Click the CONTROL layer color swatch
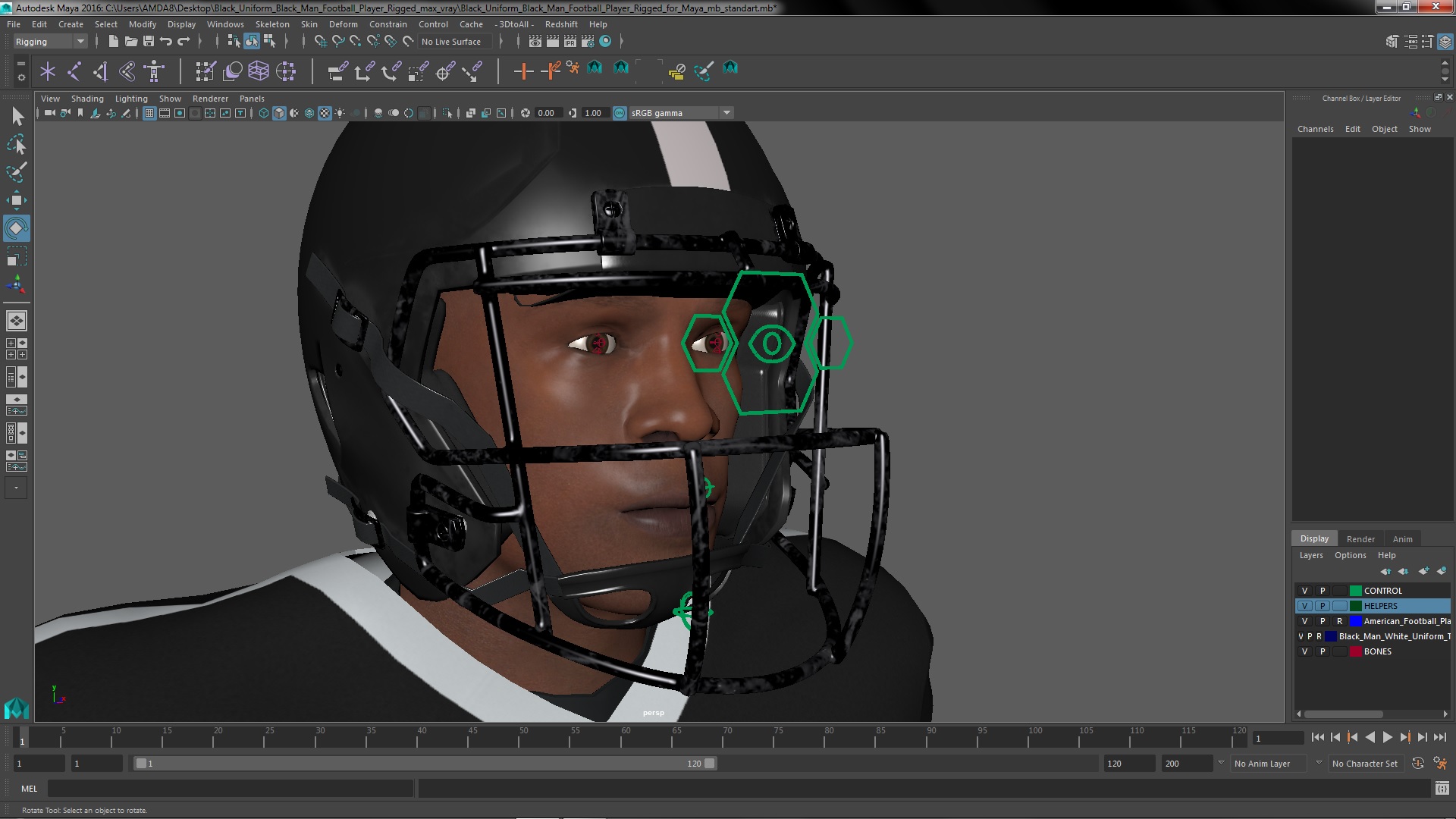This screenshot has height=819, width=1456. [x=1356, y=591]
